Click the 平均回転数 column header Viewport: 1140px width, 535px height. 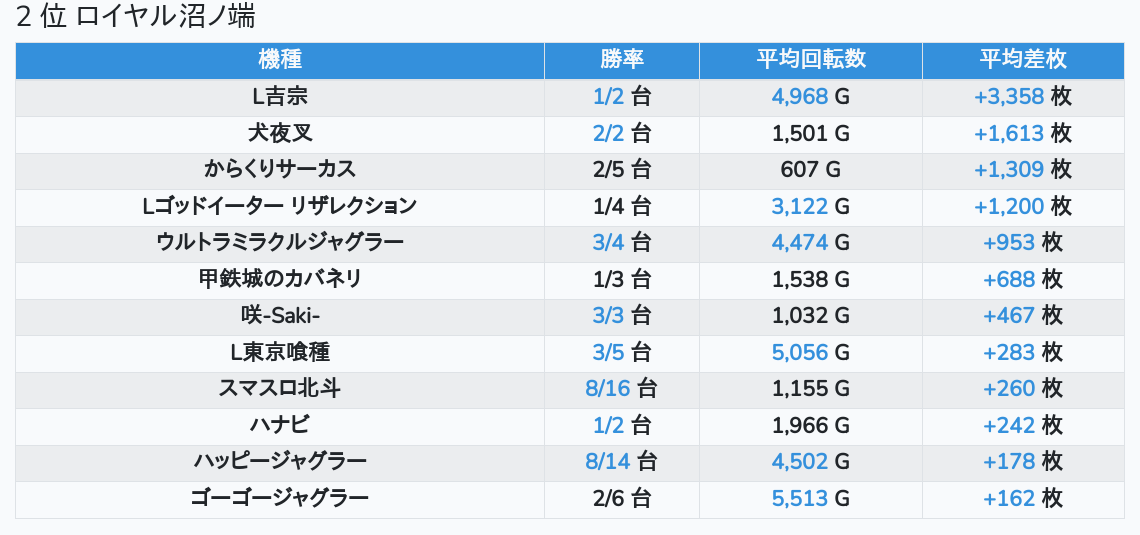[x=811, y=60]
